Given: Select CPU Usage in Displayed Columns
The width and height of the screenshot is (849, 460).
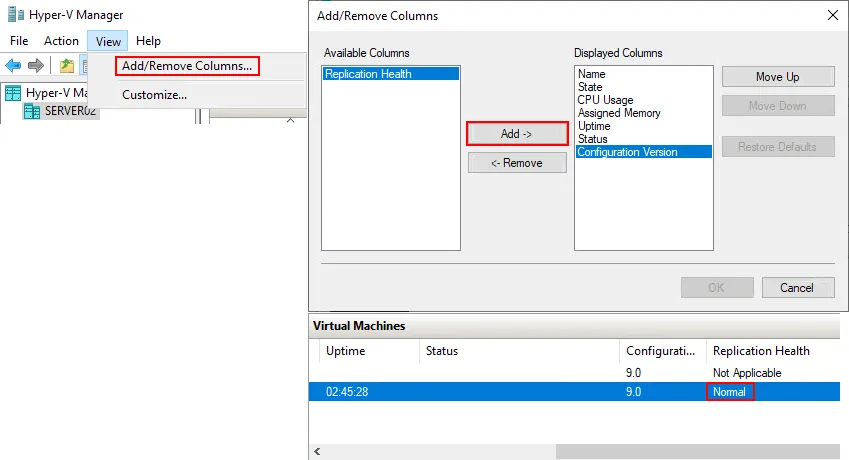Looking at the screenshot, I should coord(605,100).
